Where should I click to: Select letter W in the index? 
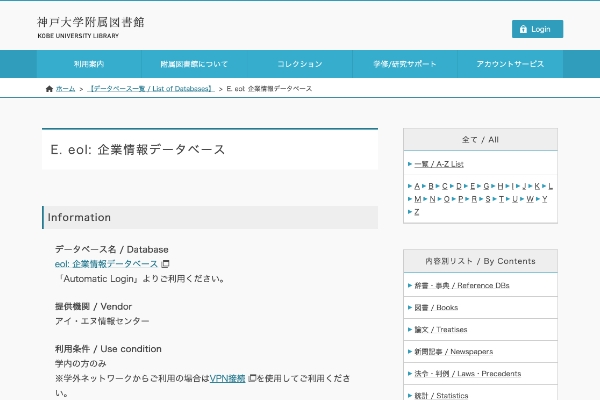tap(530, 199)
